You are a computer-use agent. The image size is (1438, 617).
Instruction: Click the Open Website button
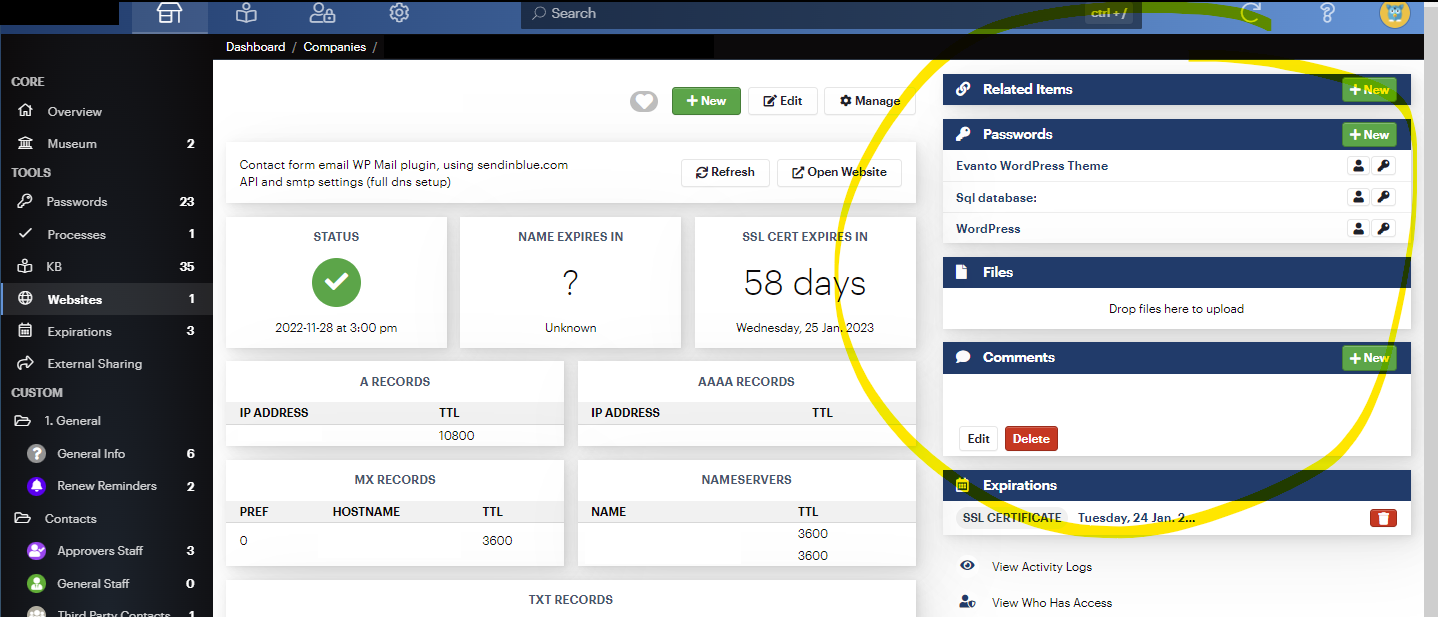(x=839, y=172)
